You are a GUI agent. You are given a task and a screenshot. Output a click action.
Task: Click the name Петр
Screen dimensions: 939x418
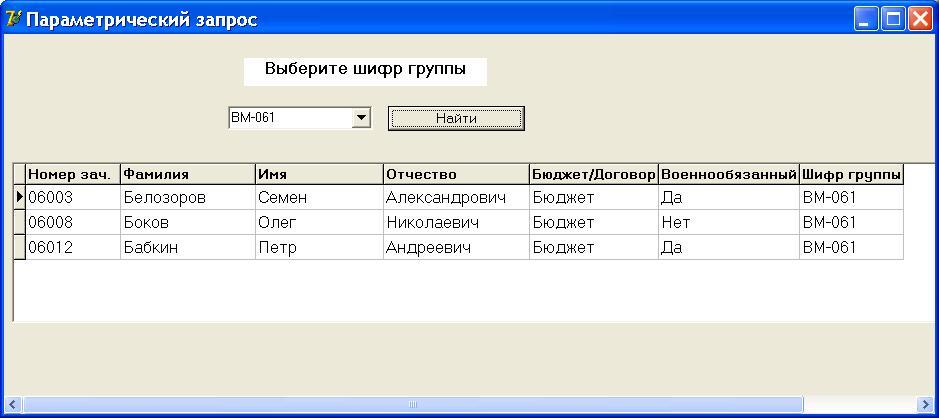point(277,247)
